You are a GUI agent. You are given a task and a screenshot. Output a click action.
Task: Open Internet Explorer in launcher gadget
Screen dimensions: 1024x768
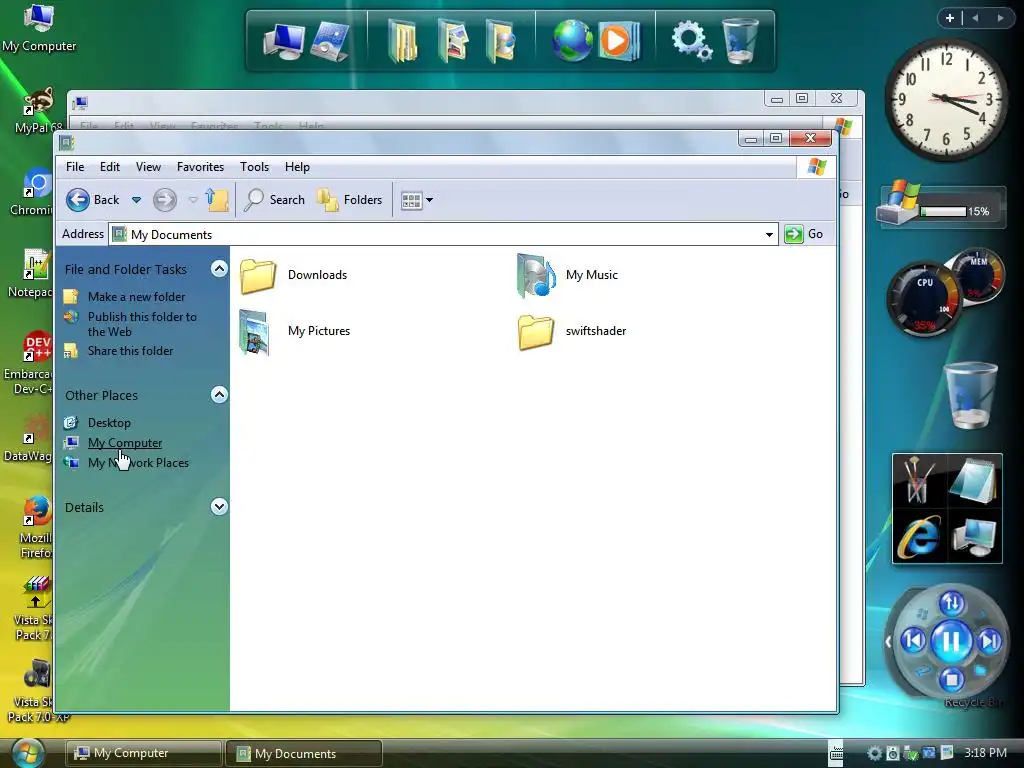(x=919, y=537)
